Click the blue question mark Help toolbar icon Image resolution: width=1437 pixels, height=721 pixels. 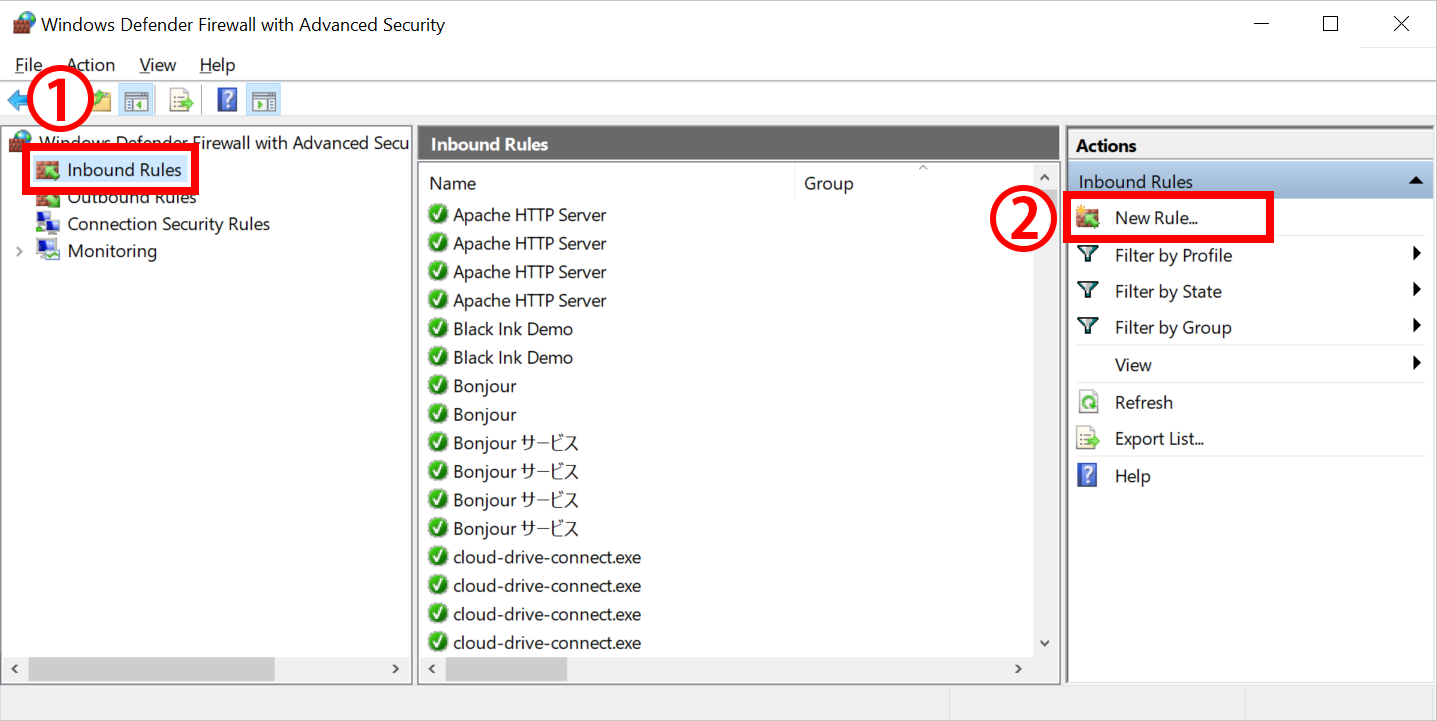click(x=228, y=100)
